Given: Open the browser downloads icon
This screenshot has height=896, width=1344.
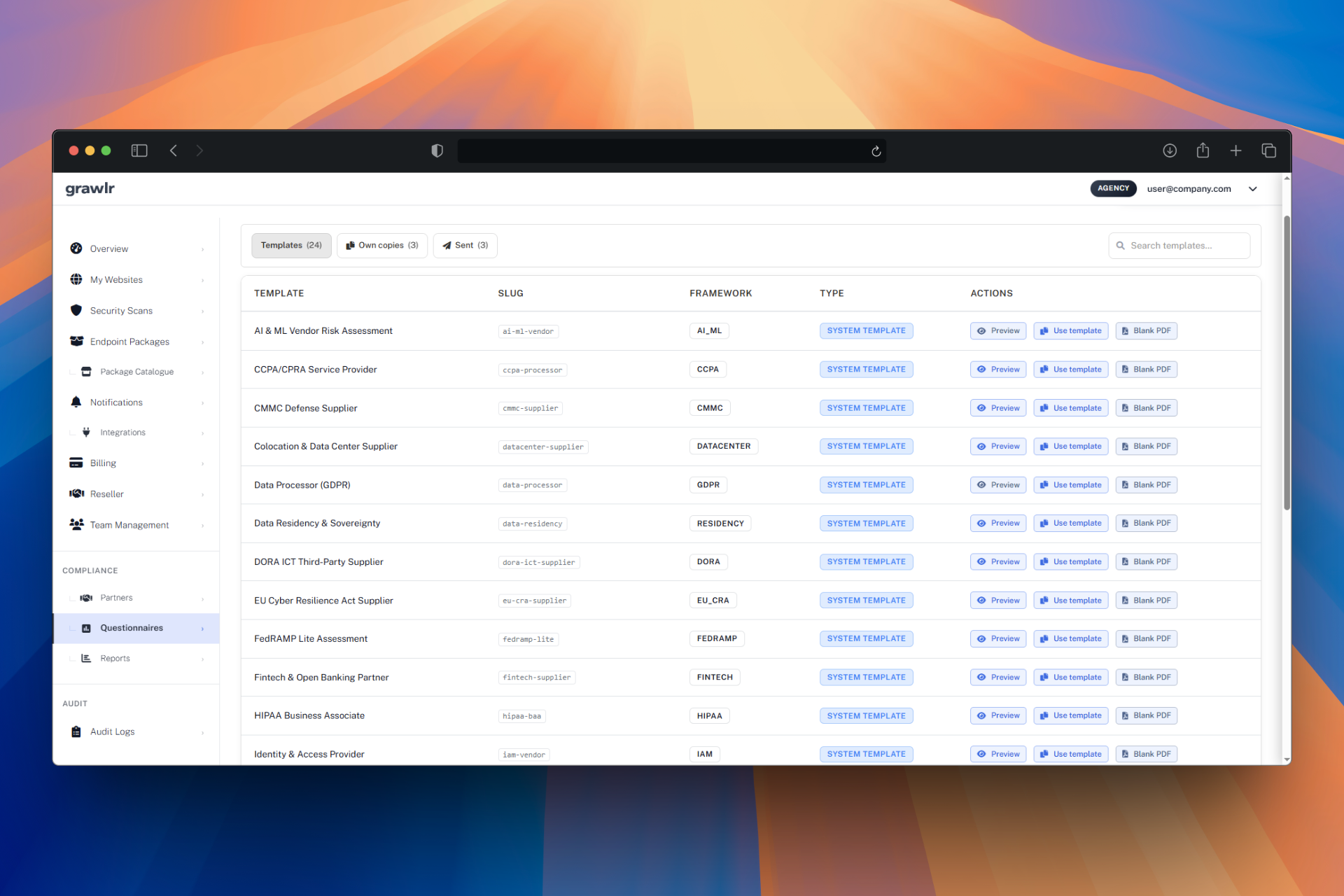Looking at the screenshot, I should [x=1170, y=150].
